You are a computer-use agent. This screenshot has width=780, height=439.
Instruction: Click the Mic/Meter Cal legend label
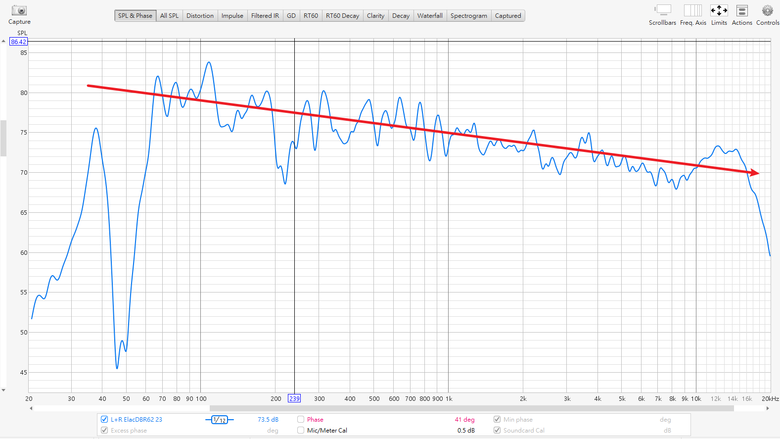point(327,431)
